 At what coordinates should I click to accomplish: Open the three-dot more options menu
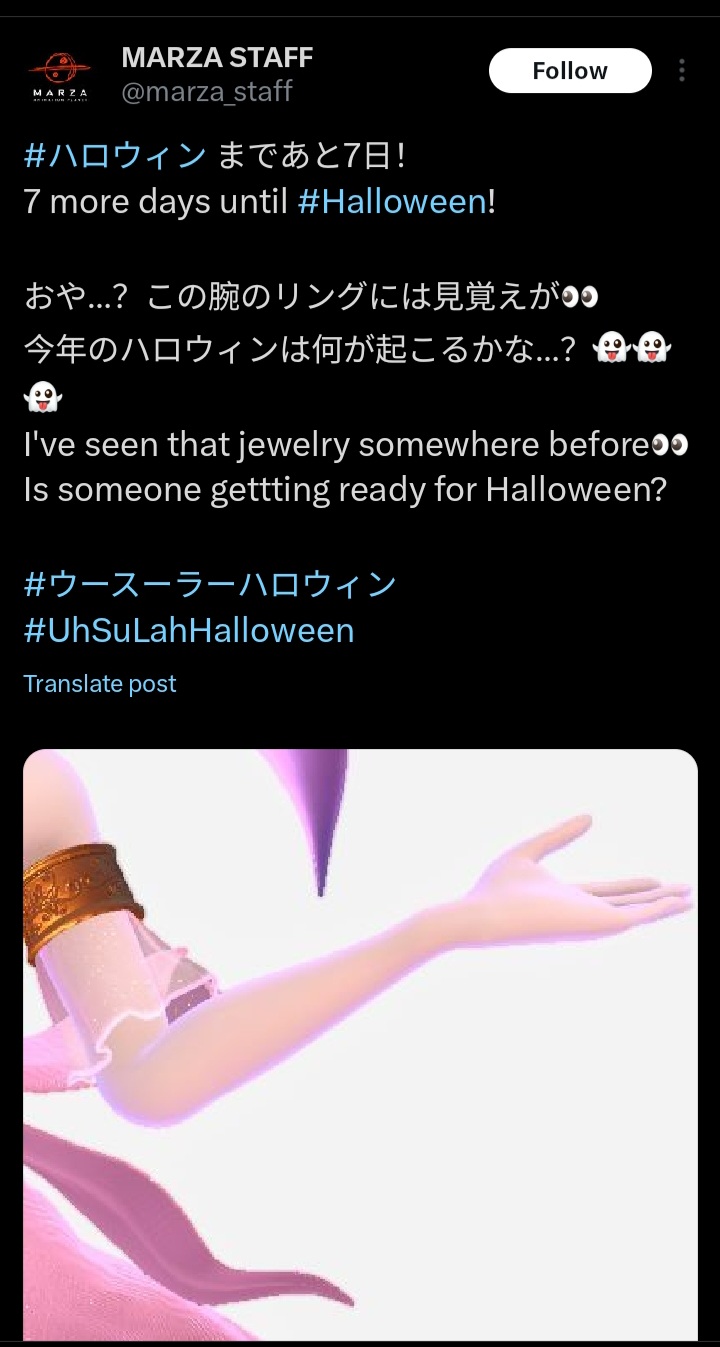click(x=682, y=71)
